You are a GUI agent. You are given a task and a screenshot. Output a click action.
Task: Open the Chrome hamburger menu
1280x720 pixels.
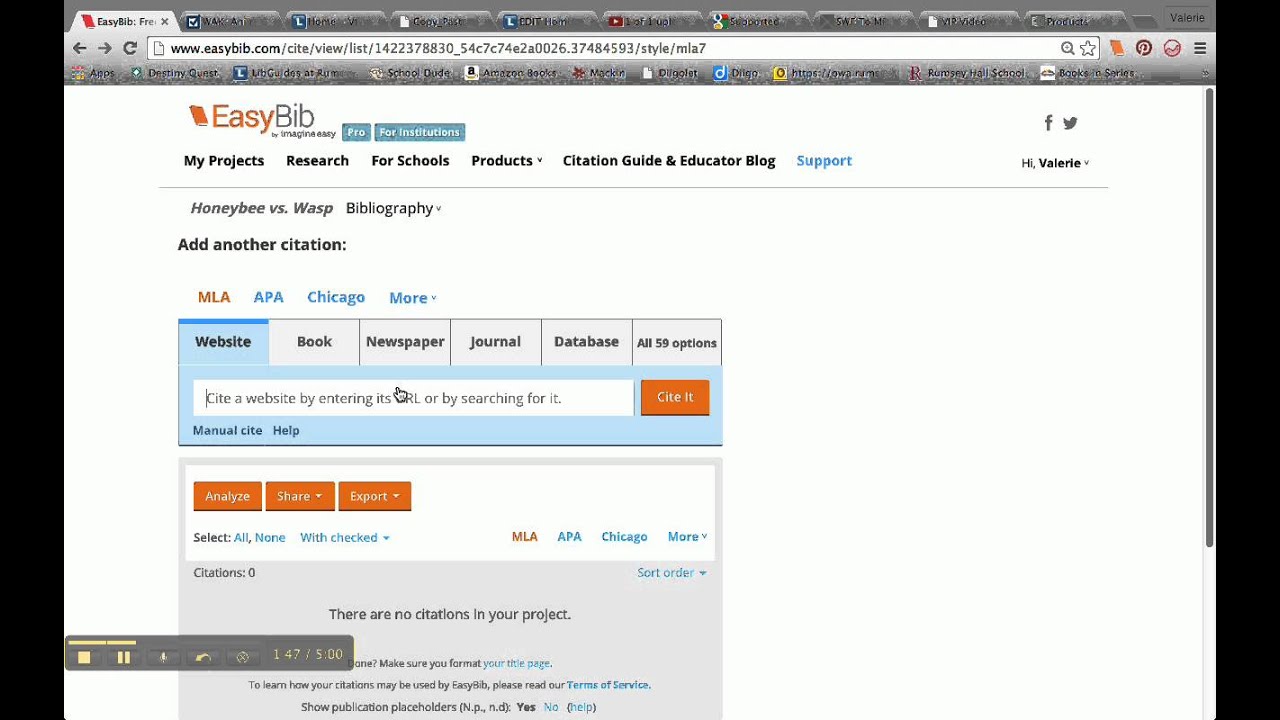point(1200,48)
